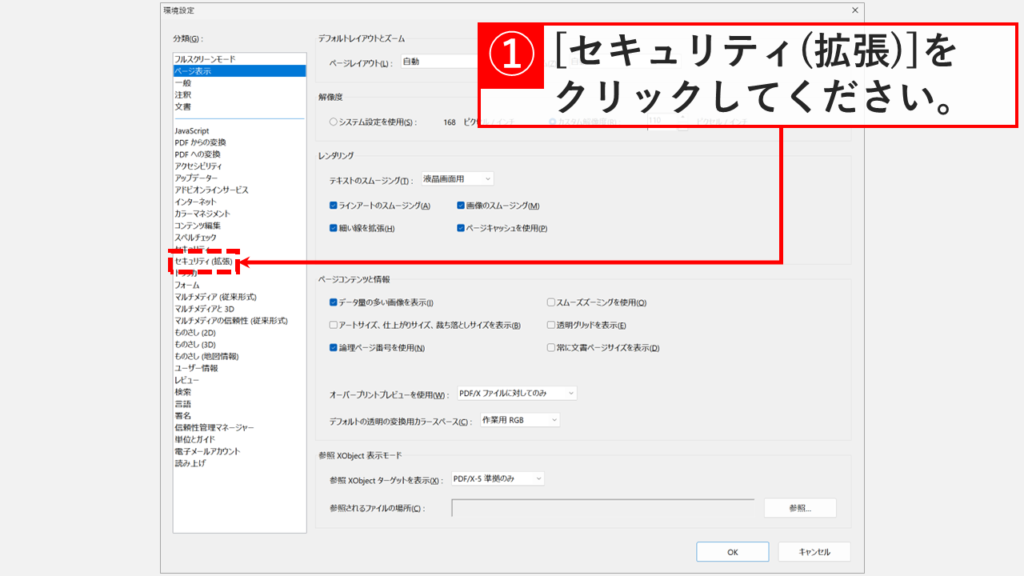Select マルチメディアと 3D category
The image size is (1024, 576).
(x=204, y=308)
